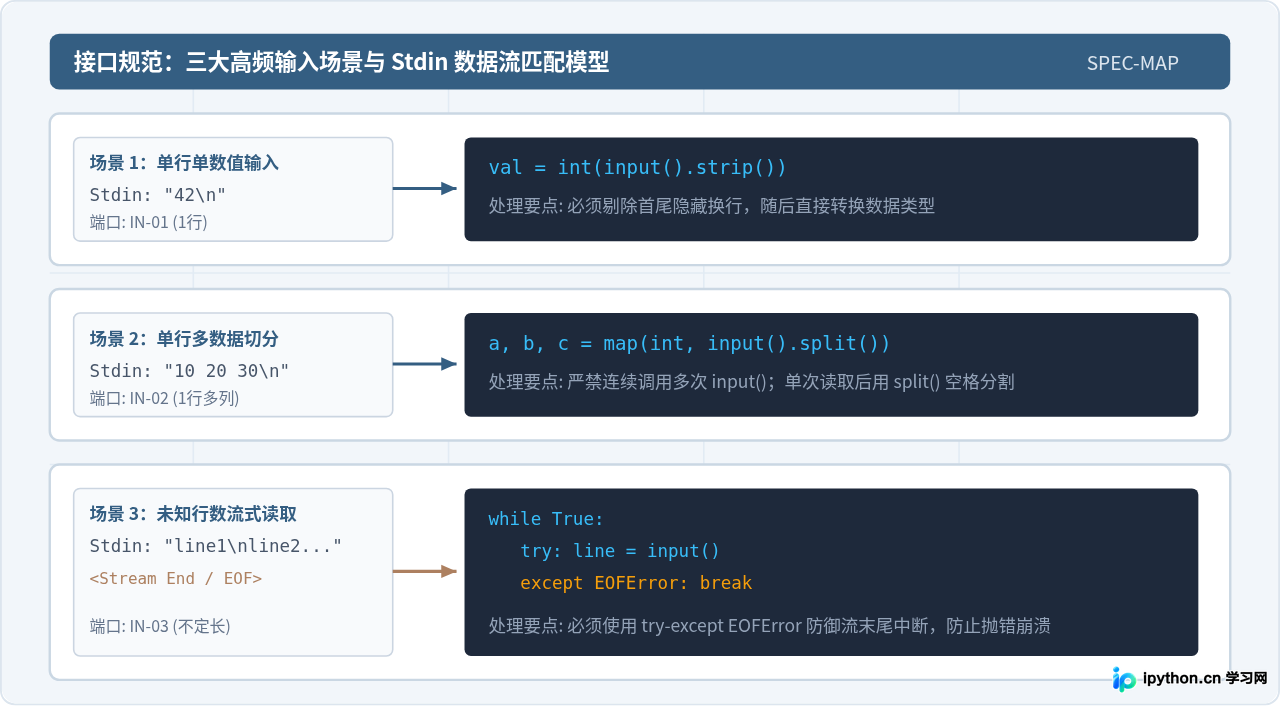Click the heading "场景 2: 单行多数据切分"
The height and width of the screenshot is (706, 1280).
click(184, 339)
